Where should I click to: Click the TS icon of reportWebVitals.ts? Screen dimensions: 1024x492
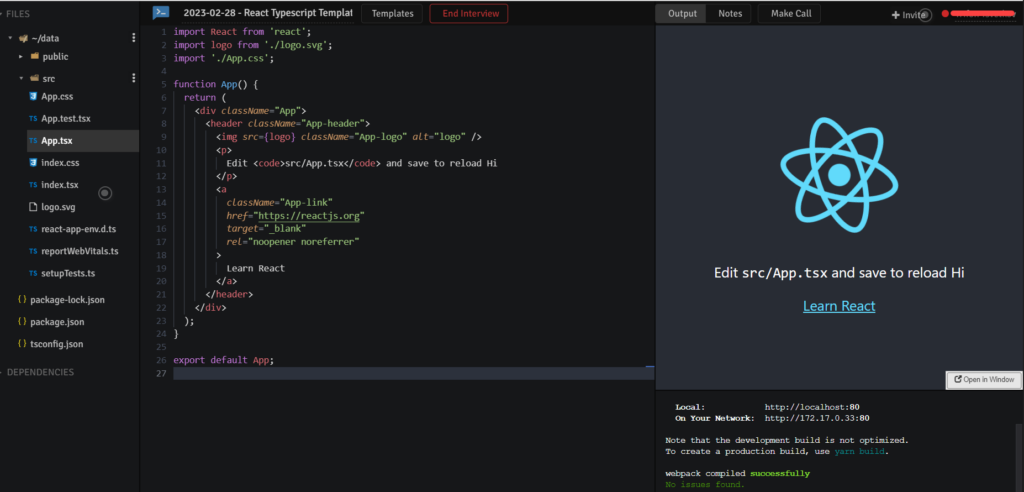point(33,251)
